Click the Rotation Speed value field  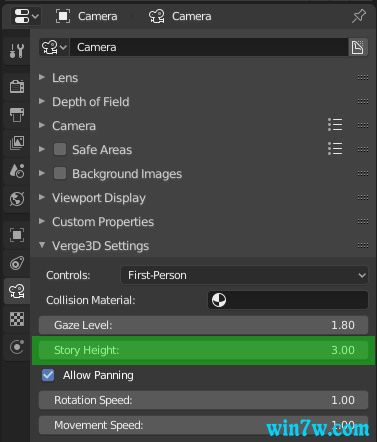203,400
